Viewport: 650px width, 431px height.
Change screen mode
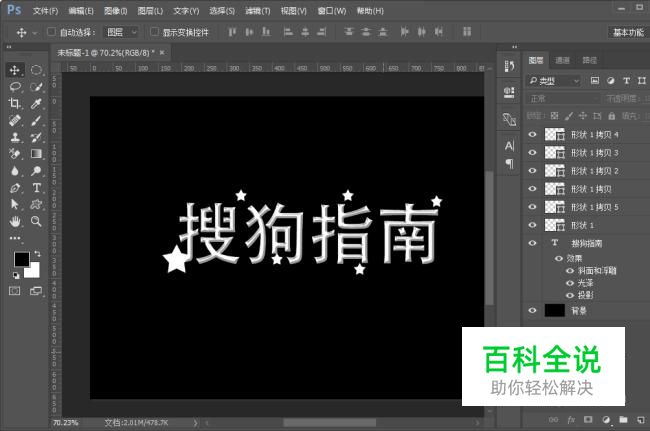(36, 291)
